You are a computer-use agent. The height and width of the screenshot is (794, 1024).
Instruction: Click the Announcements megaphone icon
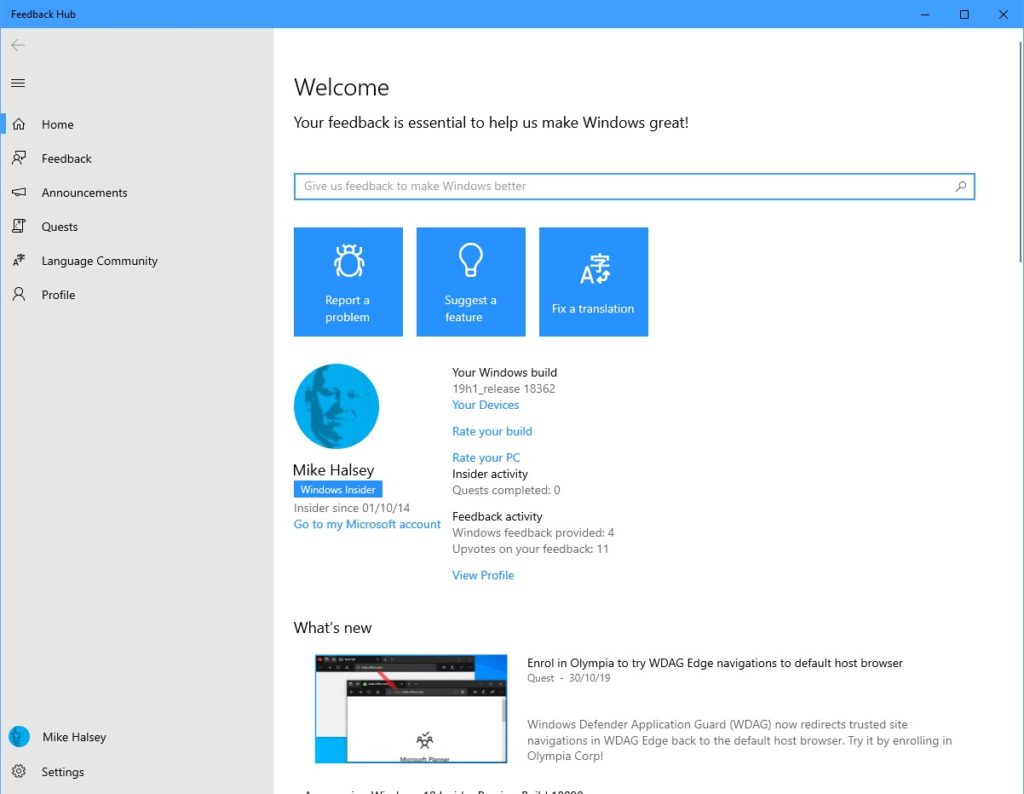point(19,193)
